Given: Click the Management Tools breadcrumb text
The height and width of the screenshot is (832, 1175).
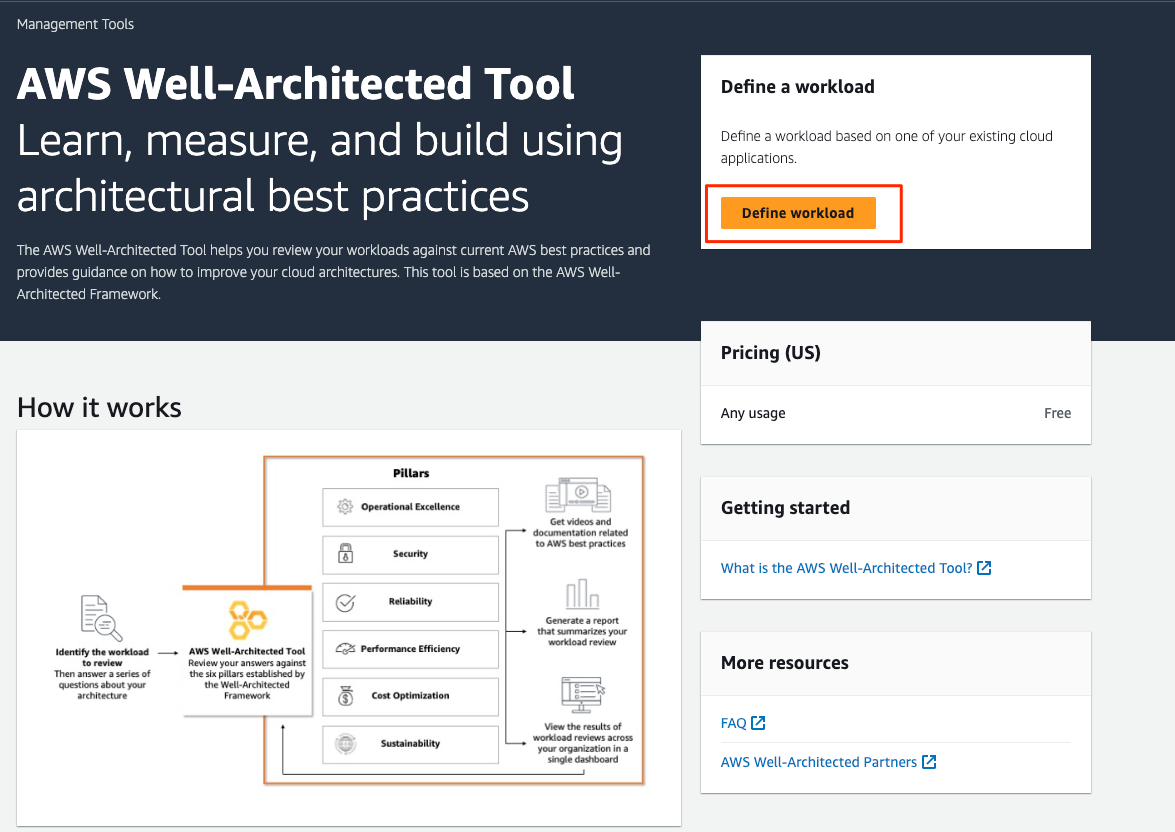Looking at the screenshot, I should click(x=76, y=24).
